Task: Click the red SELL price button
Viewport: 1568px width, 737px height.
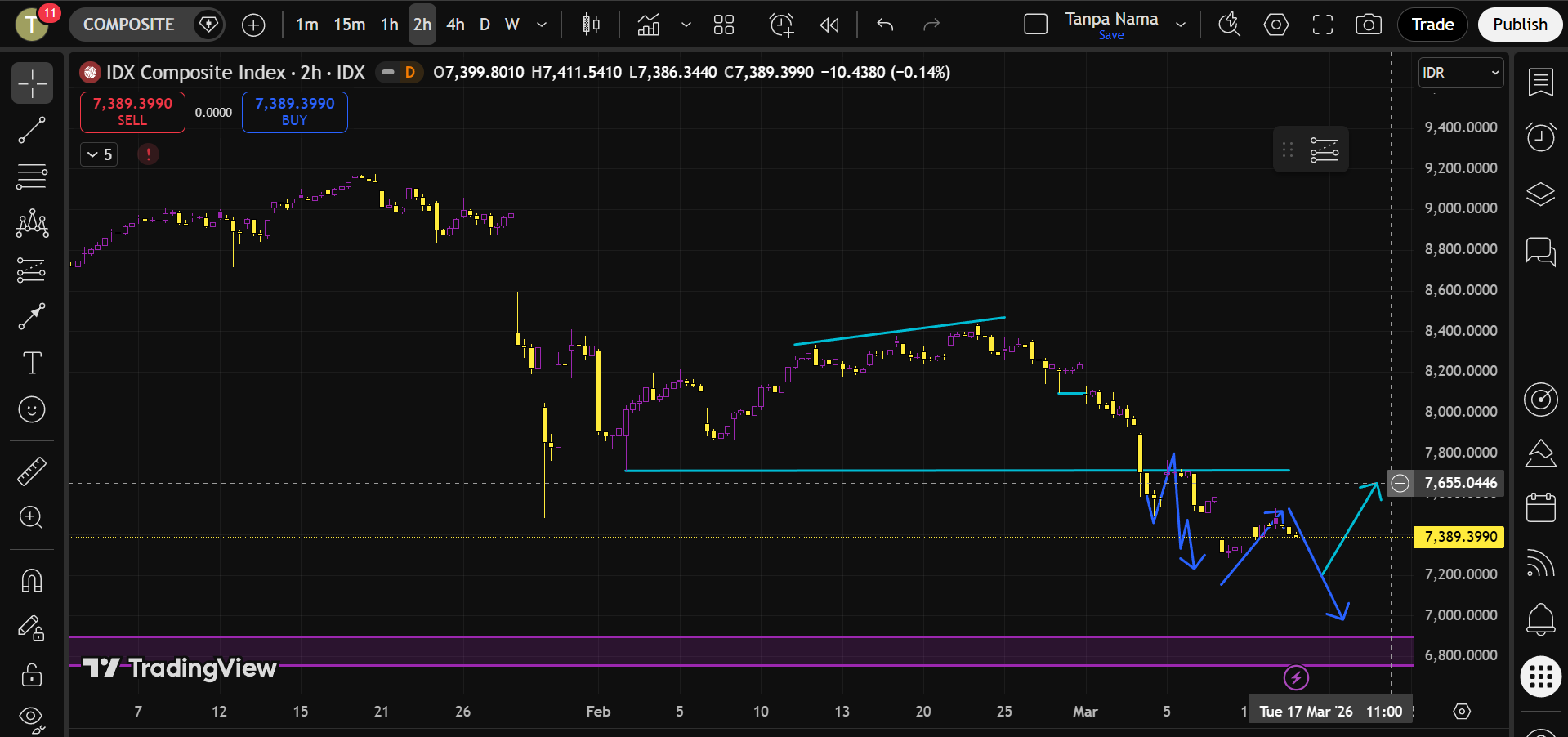Action: point(132,112)
